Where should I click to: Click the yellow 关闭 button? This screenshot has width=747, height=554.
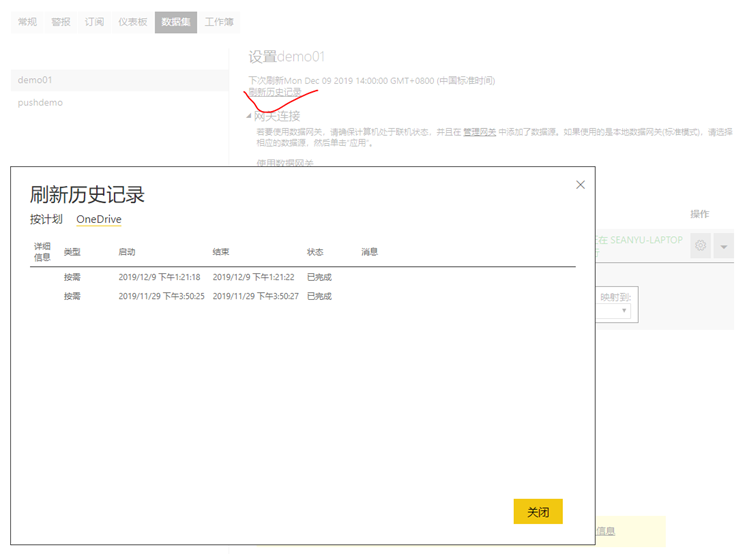tap(538, 512)
